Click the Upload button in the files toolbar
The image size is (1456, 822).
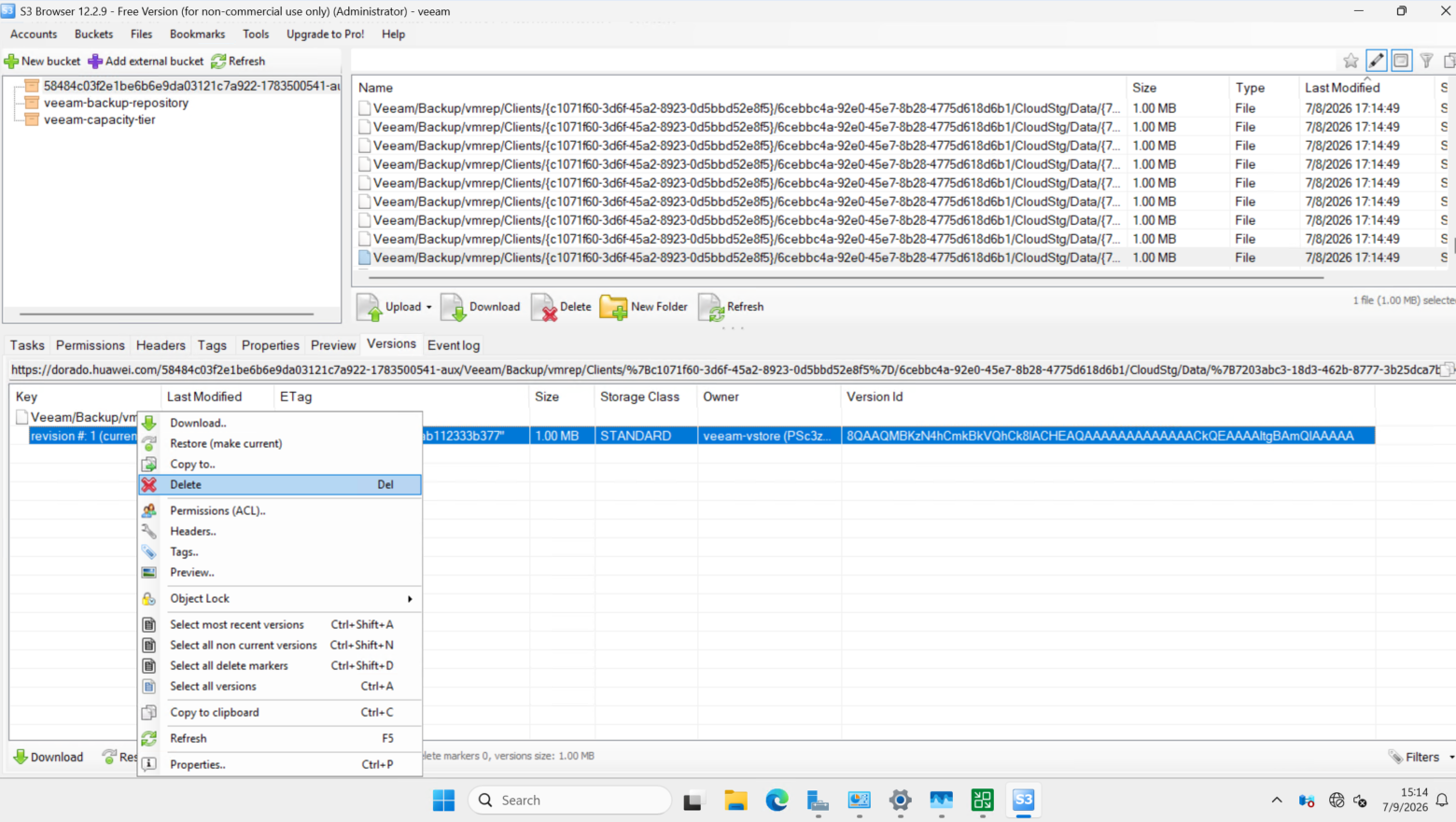(x=388, y=307)
